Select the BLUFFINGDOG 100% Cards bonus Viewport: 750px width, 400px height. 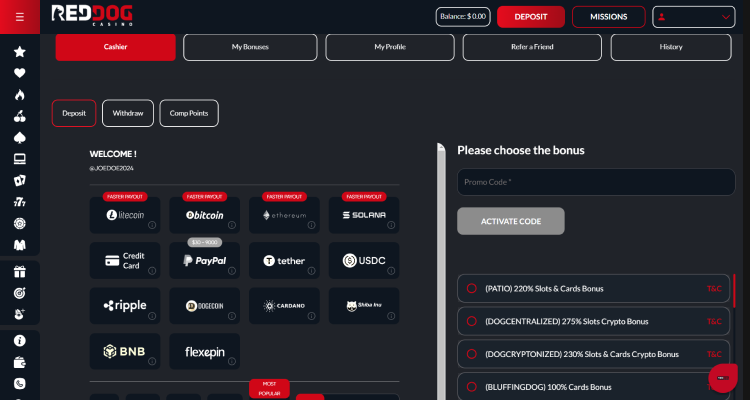[x=472, y=387]
